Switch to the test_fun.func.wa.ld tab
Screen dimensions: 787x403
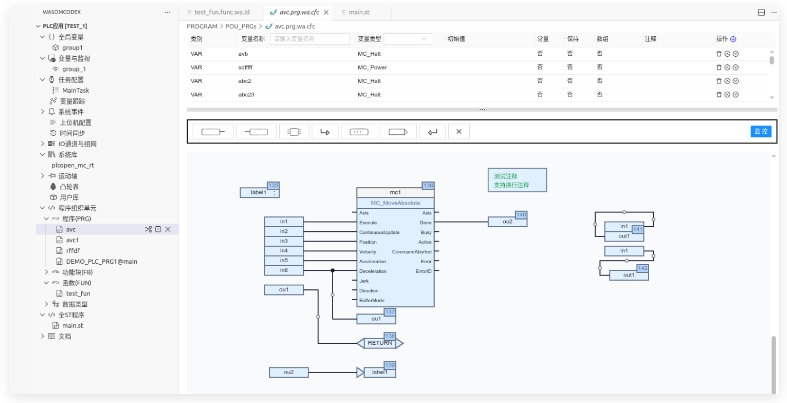click(x=221, y=12)
